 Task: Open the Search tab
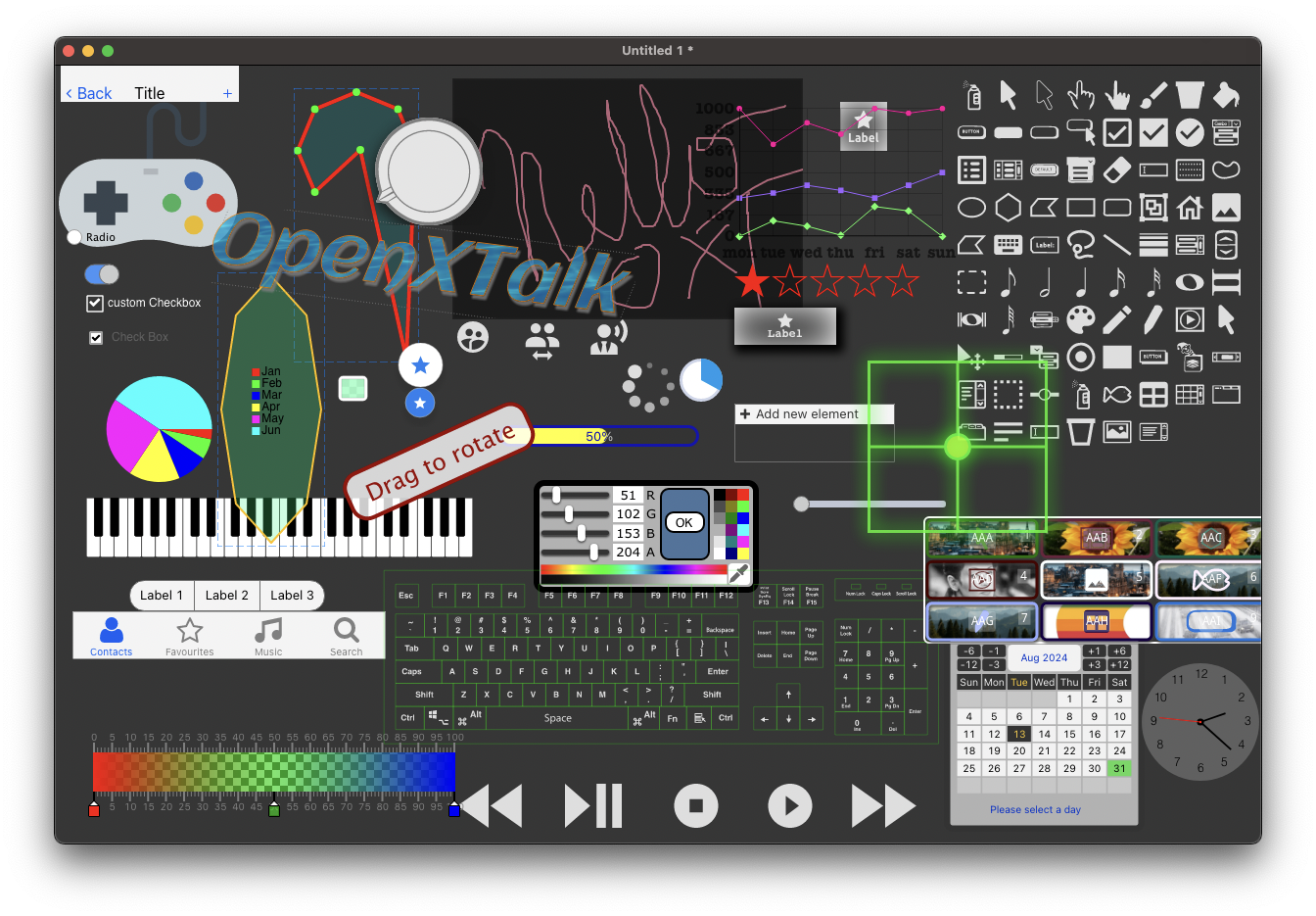[x=346, y=637]
